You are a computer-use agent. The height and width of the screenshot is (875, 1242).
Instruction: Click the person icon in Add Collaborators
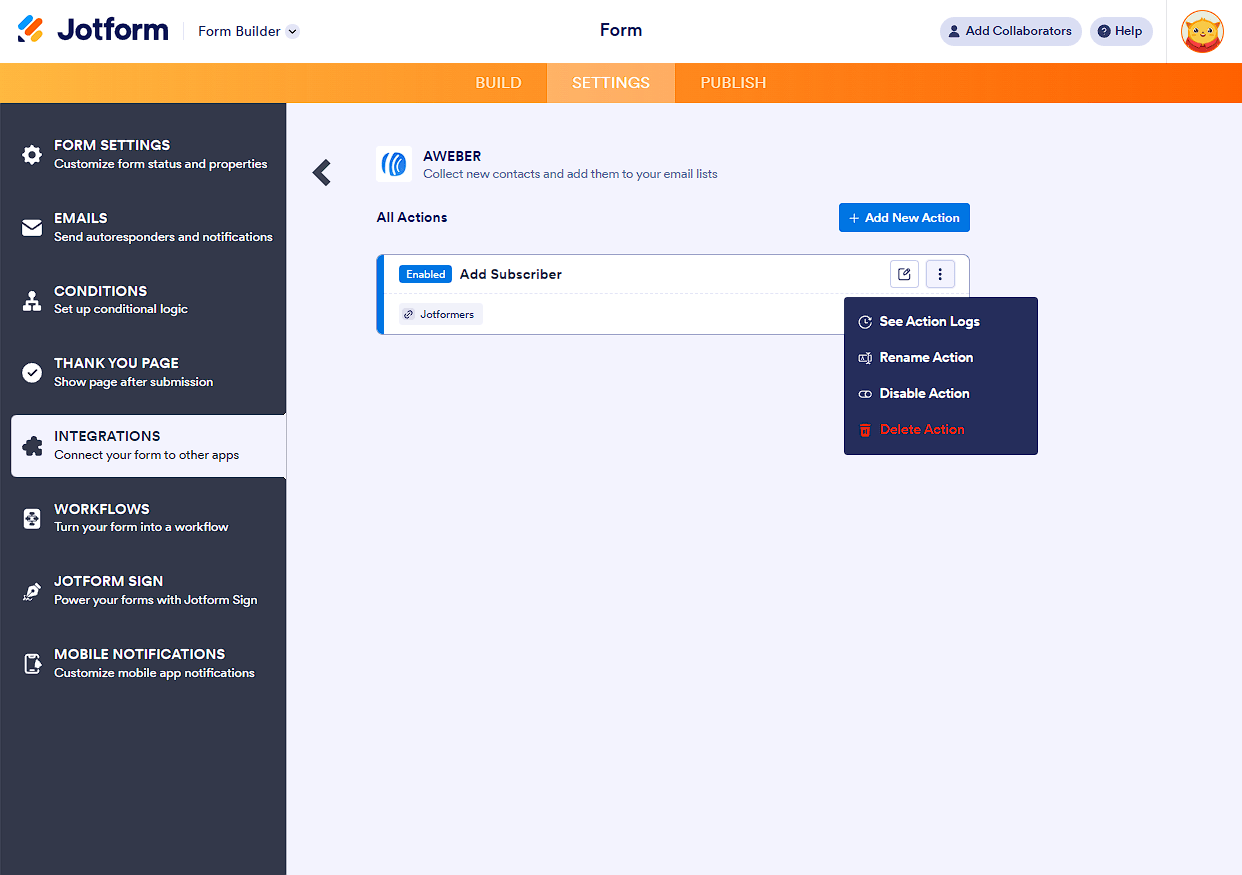pos(954,31)
